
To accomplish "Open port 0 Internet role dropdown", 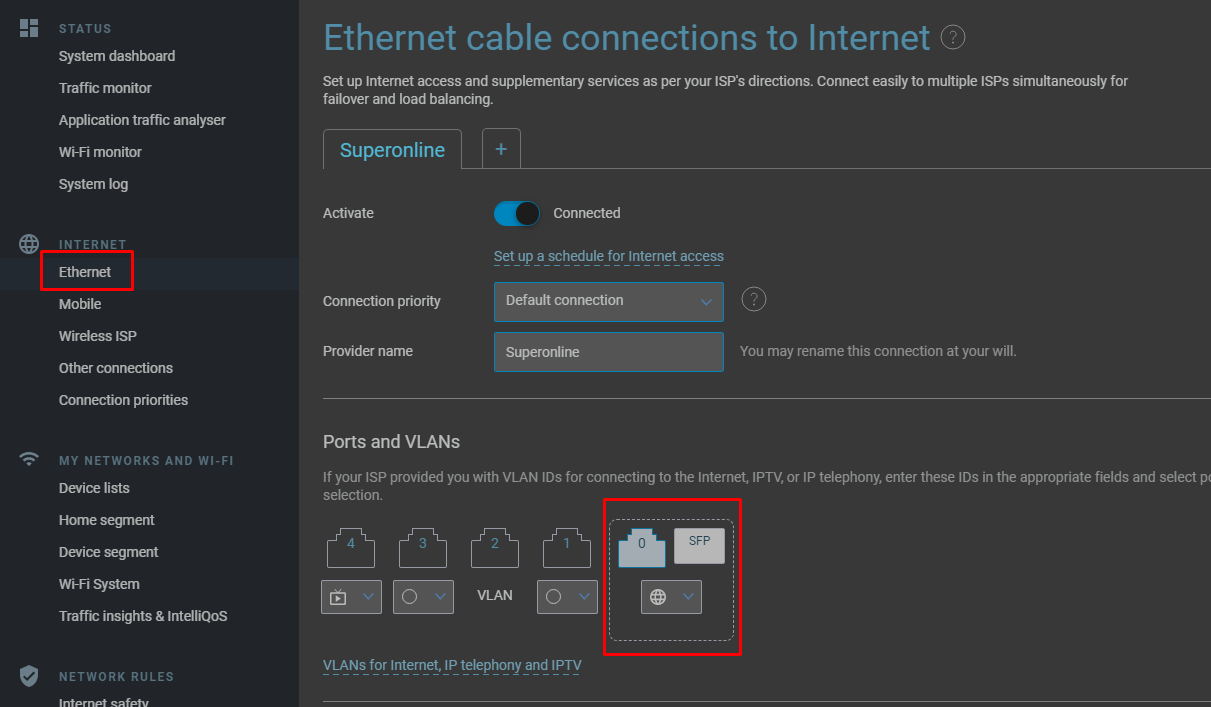I will (x=671, y=597).
